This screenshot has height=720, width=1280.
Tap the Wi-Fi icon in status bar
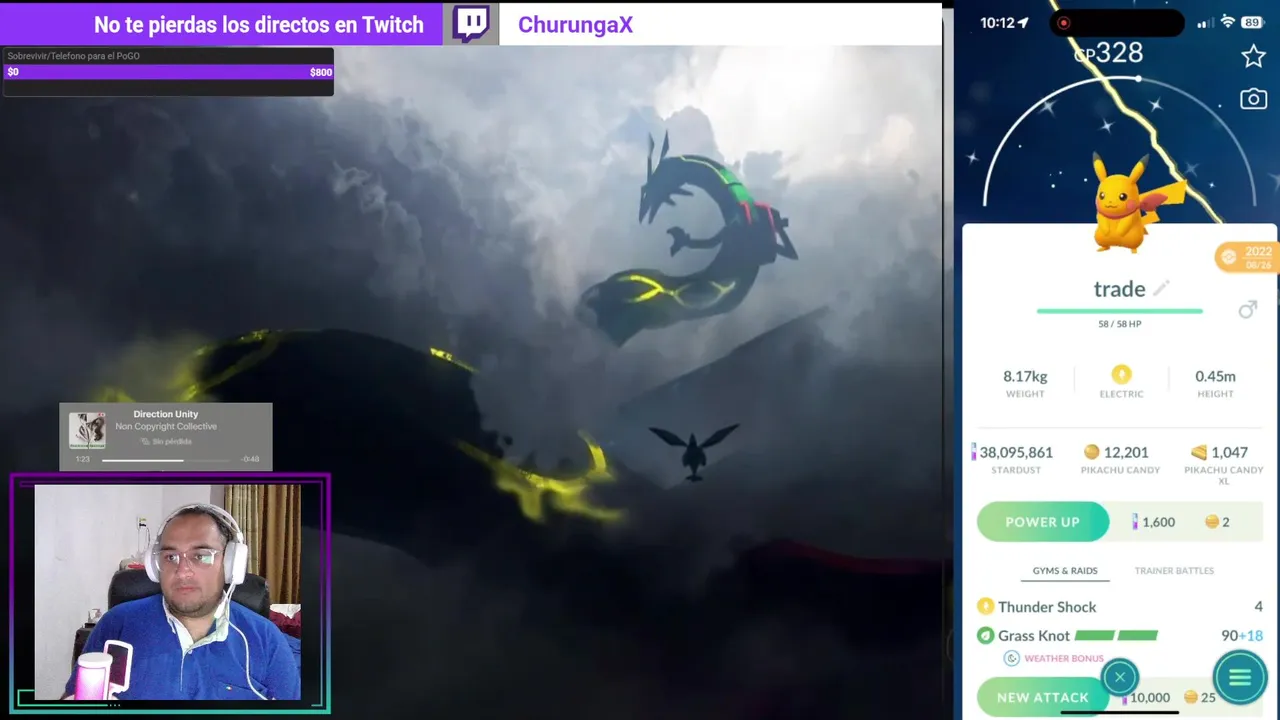(1229, 22)
